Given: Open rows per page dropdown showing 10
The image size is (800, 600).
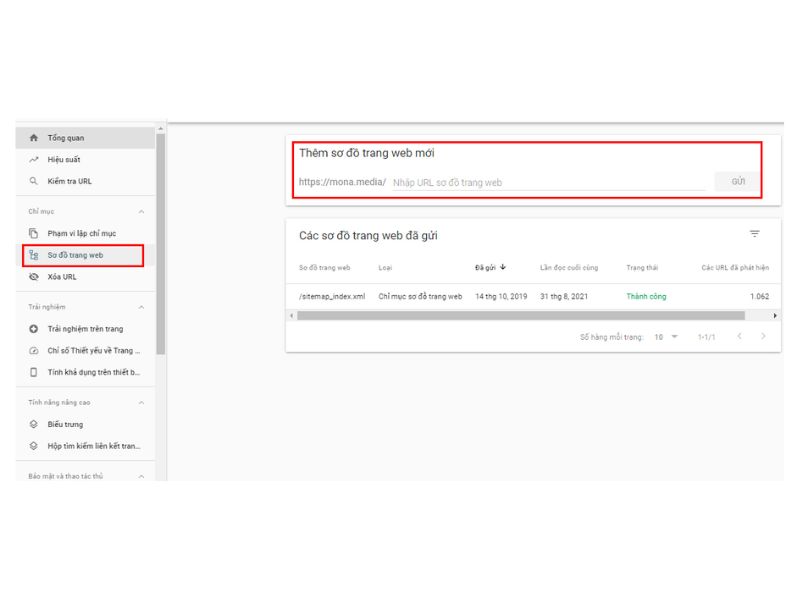Looking at the screenshot, I should pos(666,337).
